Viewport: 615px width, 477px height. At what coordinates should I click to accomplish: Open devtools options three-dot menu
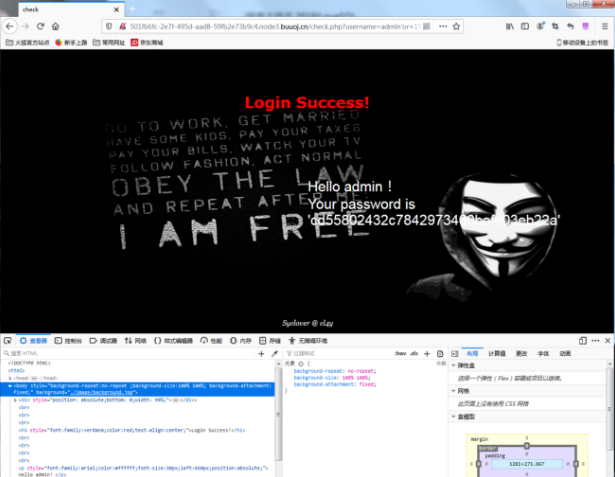(595, 340)
